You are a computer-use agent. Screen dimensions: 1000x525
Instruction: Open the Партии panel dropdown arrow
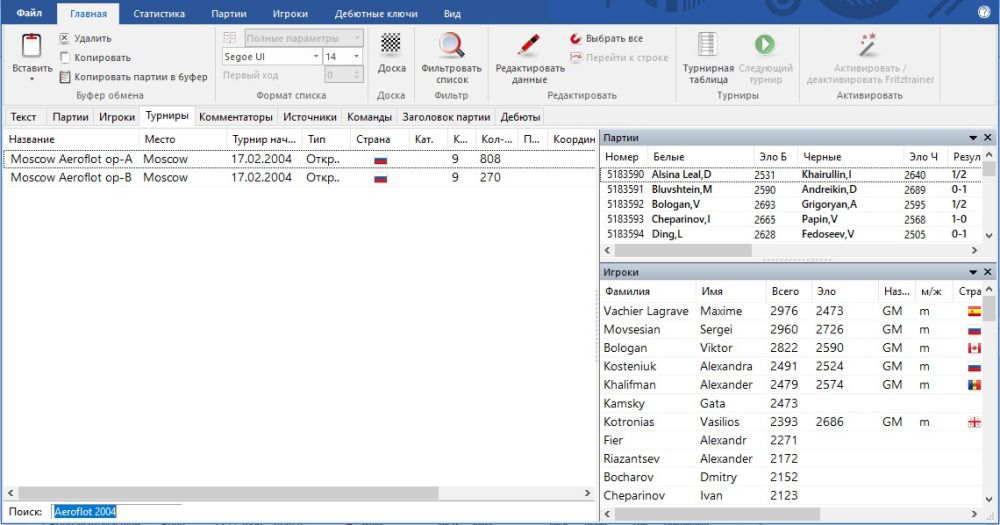973,138
